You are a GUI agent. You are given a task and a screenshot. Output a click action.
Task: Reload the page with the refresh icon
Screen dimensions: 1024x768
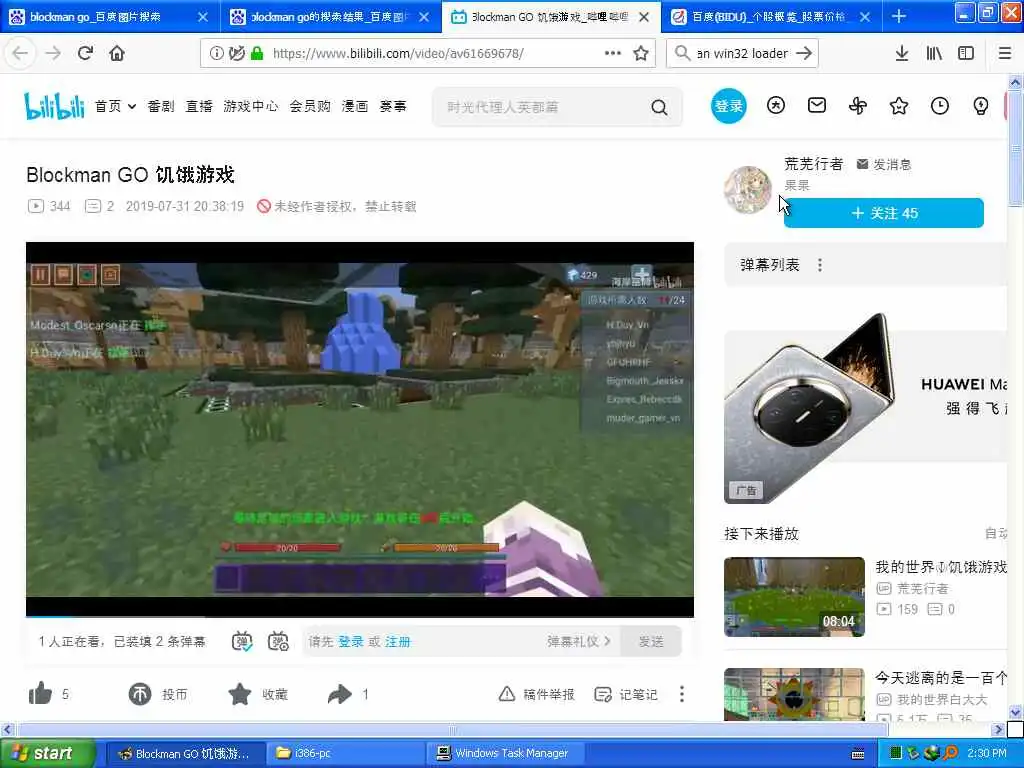[85, 53]
